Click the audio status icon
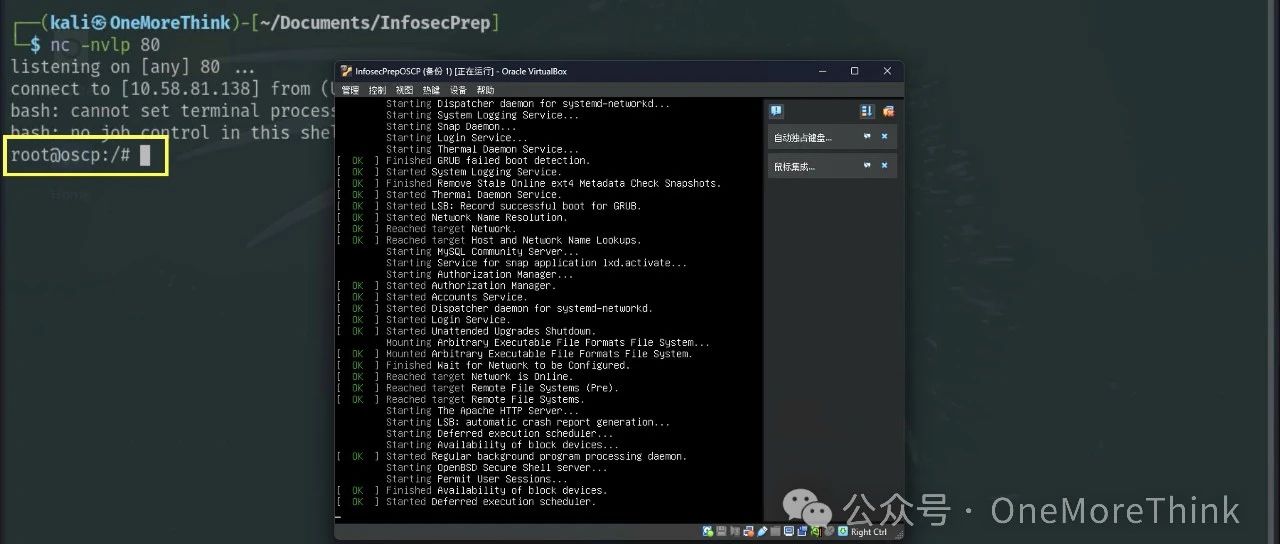Image resolution: width=1280 pixels, height=544 pixels. point(735,532)
